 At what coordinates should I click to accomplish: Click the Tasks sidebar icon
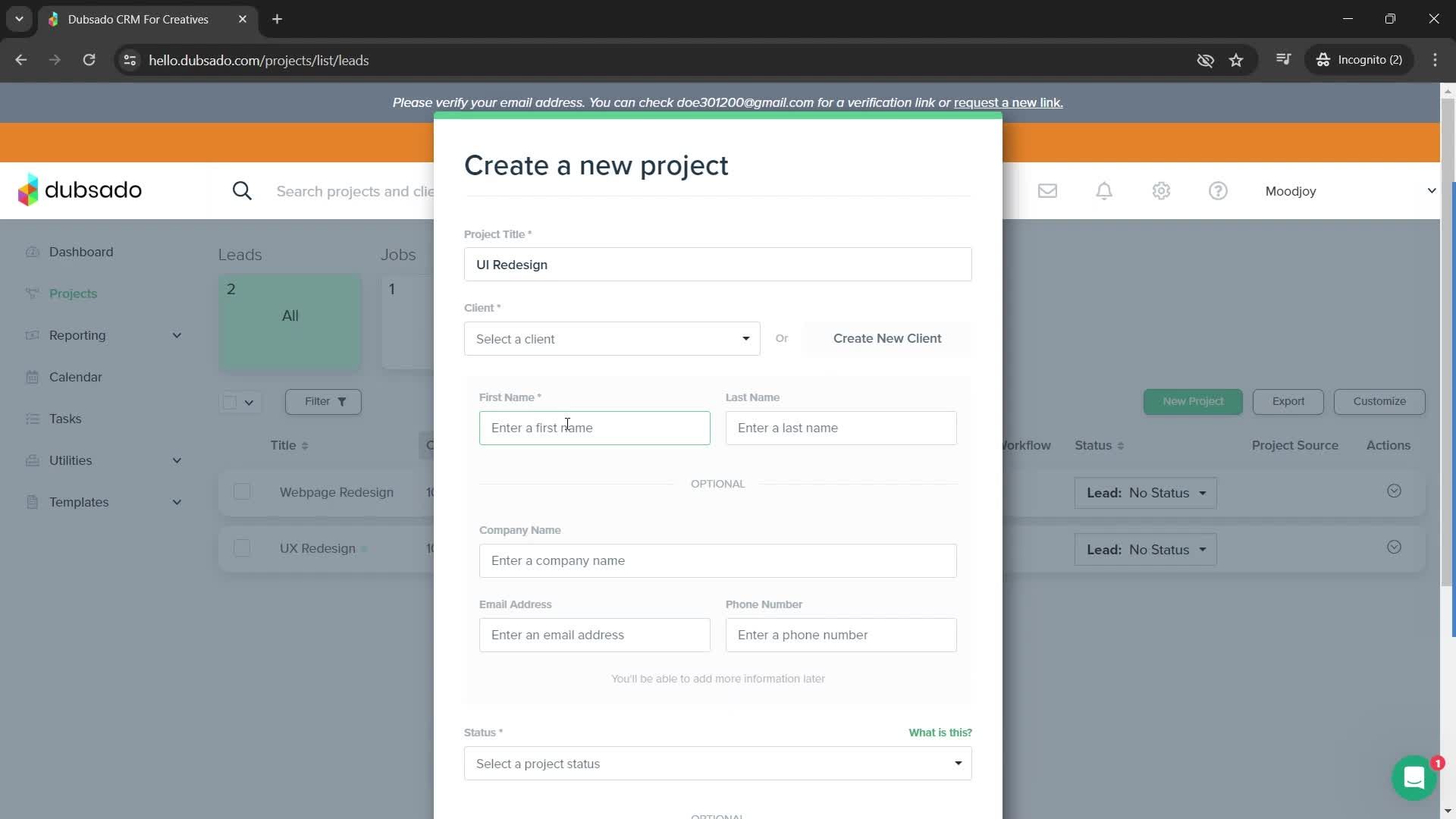click(32, 419)
